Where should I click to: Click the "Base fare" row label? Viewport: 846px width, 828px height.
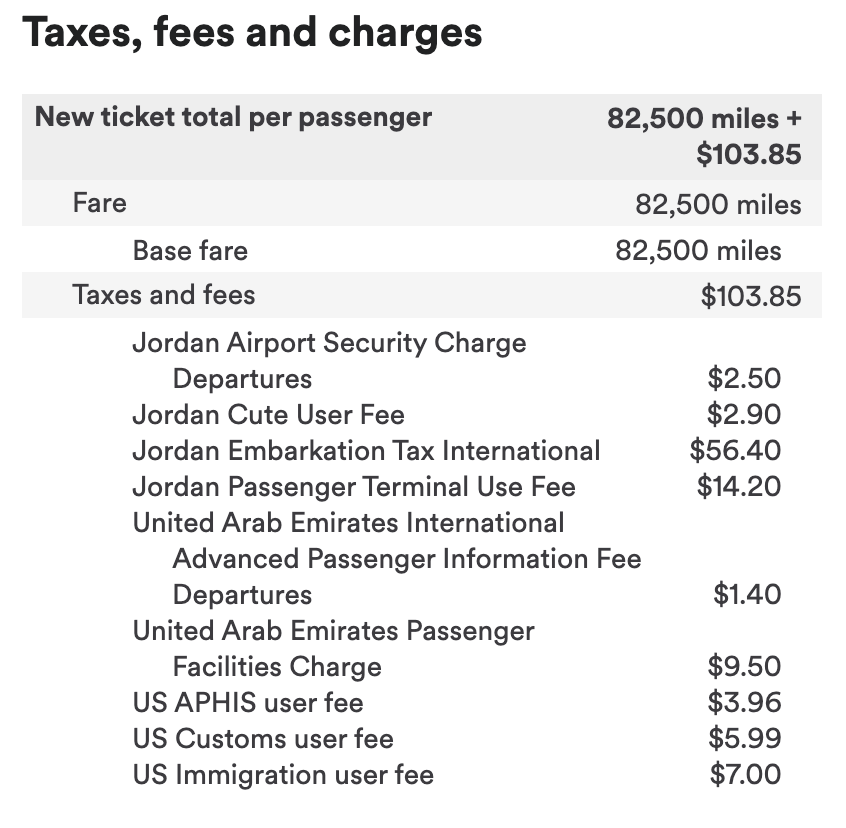pos(190,250)
